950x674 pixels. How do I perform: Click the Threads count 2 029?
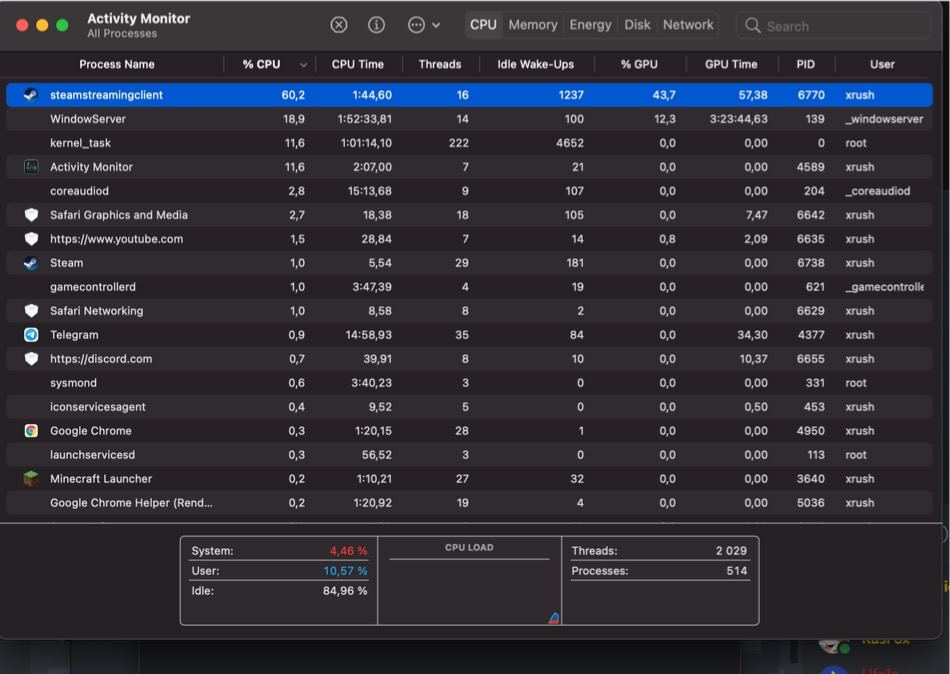(x=731, y=551)
